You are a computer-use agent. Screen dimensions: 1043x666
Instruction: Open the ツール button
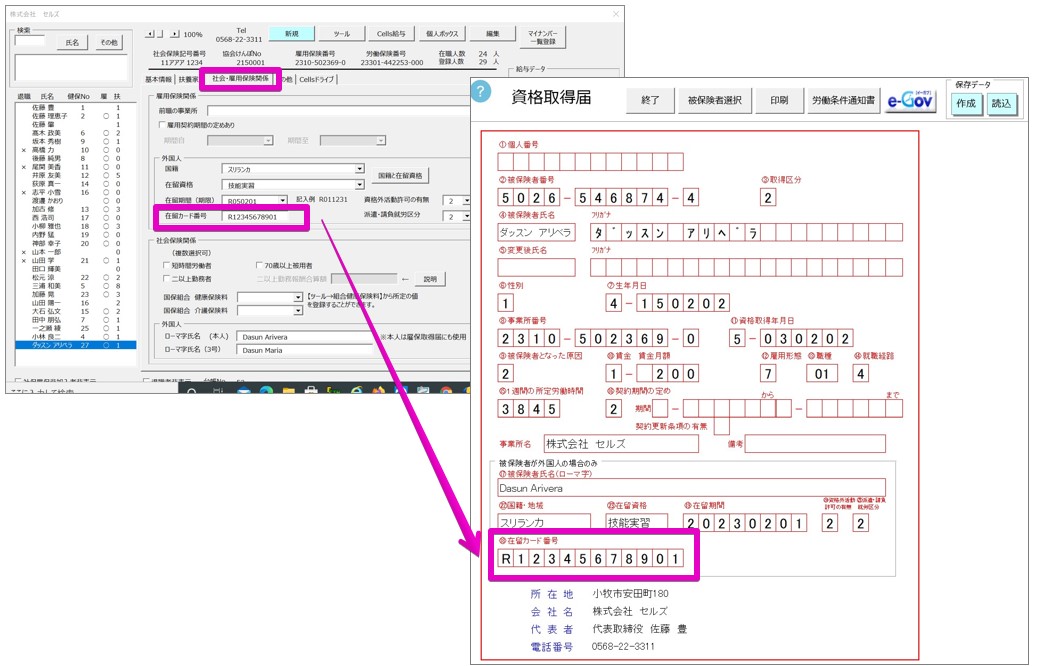coord(342,34)
